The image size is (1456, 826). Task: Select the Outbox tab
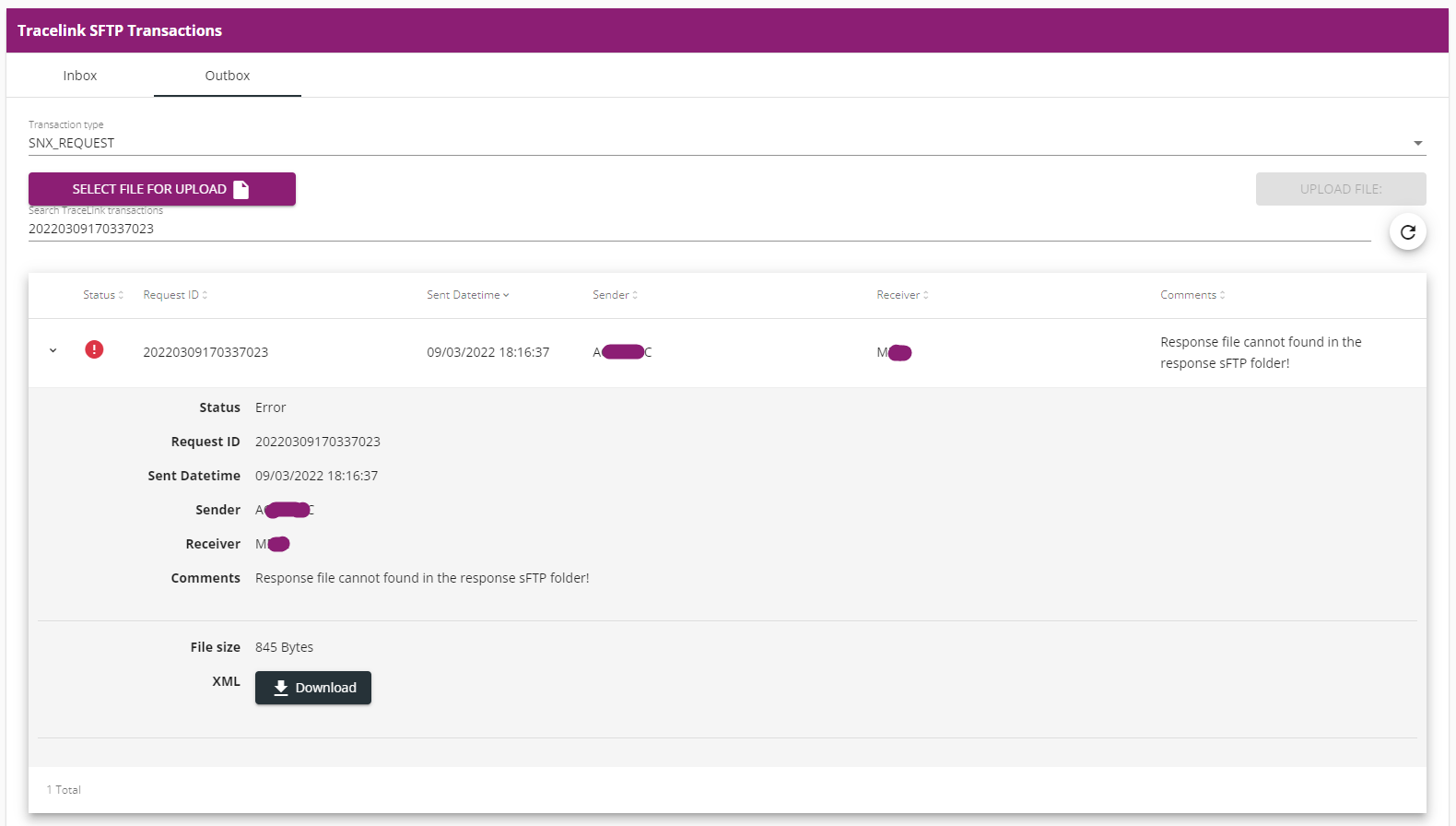point(228,76)
